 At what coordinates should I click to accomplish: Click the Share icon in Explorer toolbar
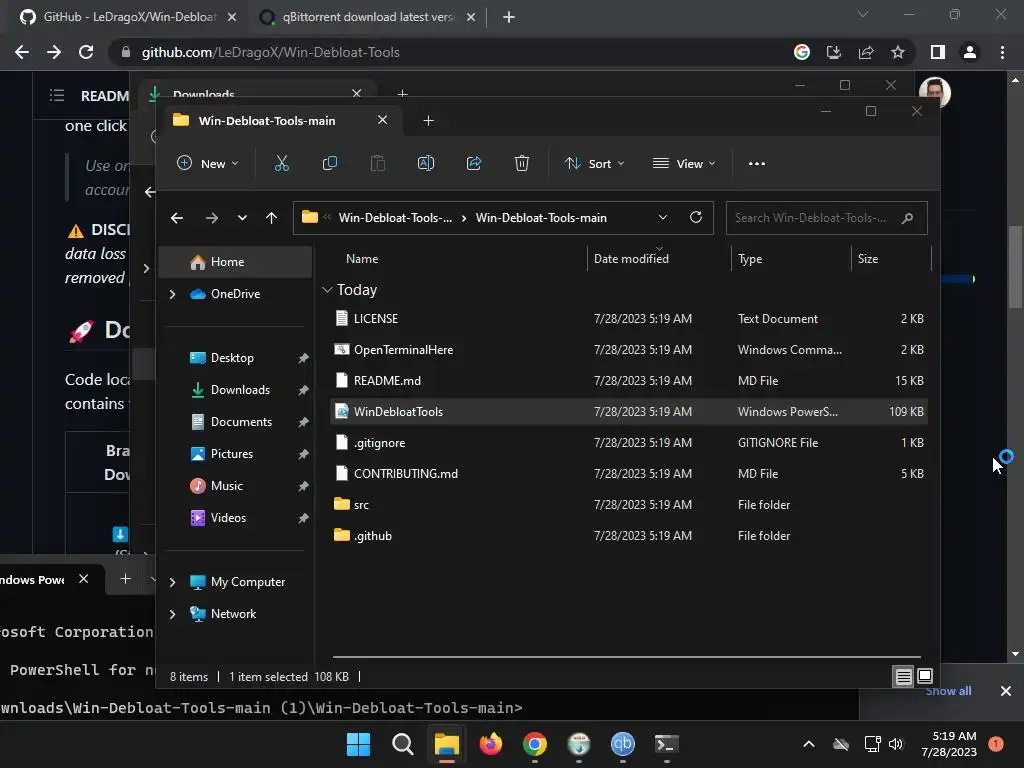[474, 163]
